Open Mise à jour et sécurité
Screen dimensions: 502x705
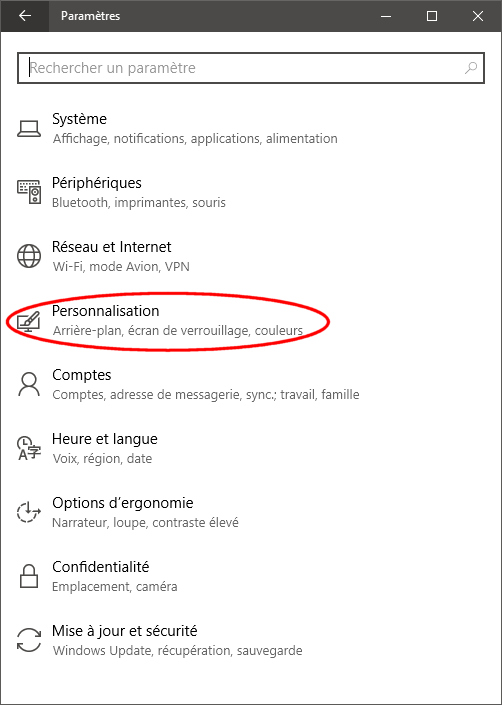(124, 630)
